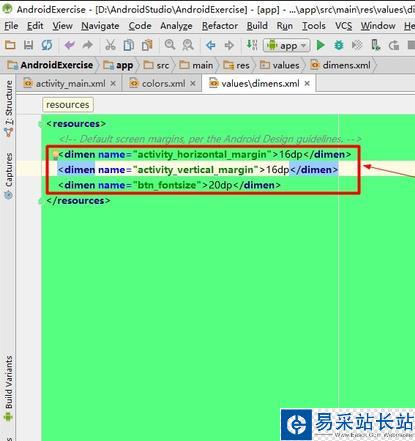Click the closing </resources> tag text
This screenshot has height=441, width=415.
coord(78,201)
